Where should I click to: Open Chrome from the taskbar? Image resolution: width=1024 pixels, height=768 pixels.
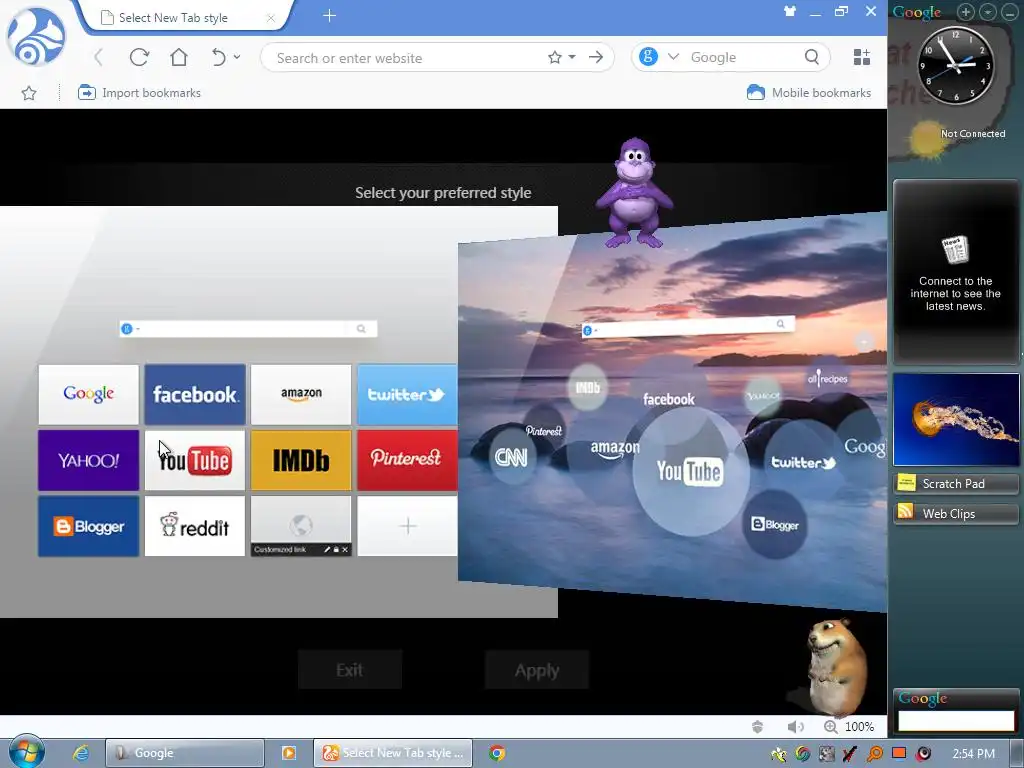[496, 753]
